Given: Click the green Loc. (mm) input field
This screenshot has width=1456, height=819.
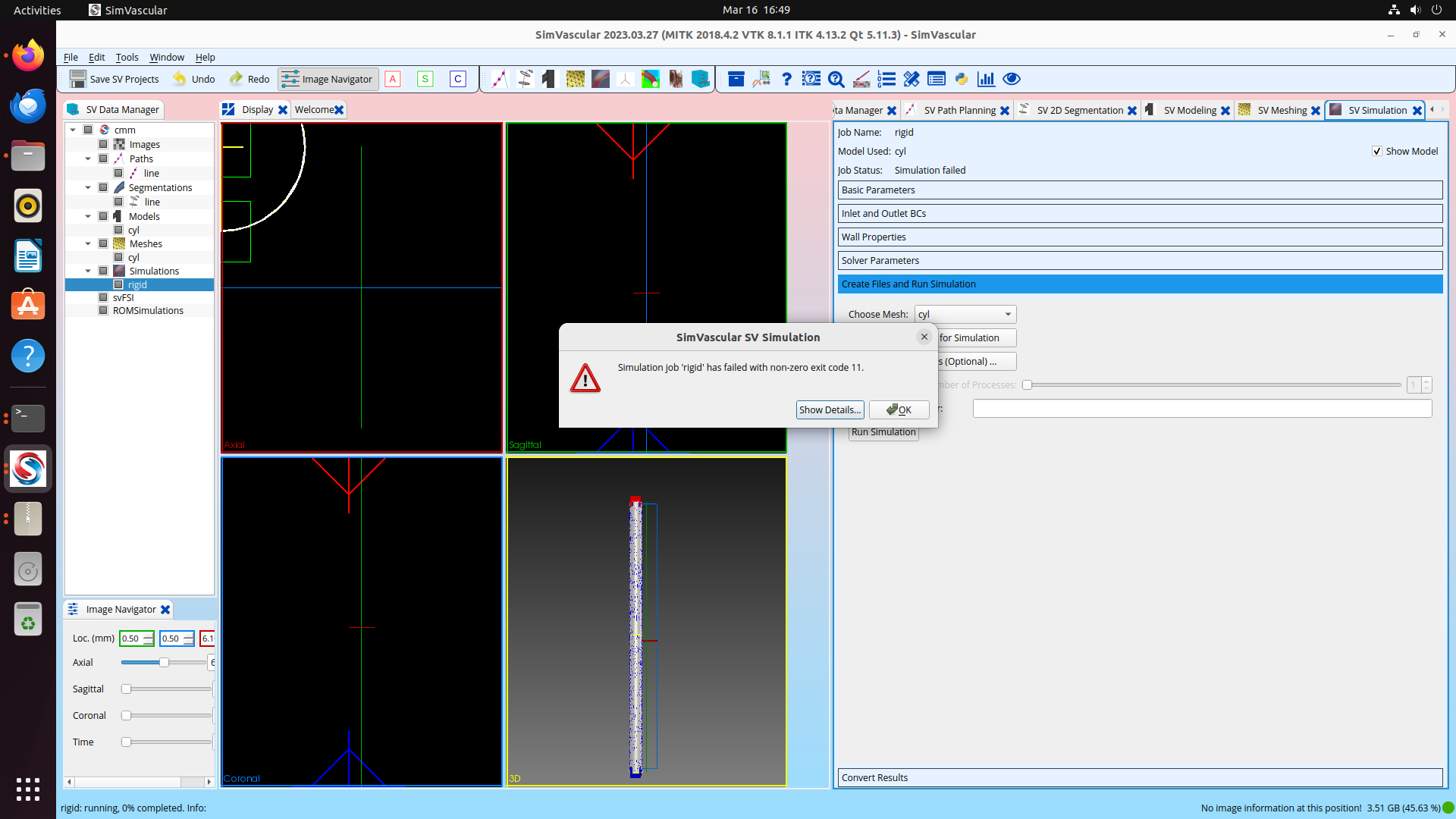Looking at the screenshot, I should pyautogui.click(x=136, y=639).
